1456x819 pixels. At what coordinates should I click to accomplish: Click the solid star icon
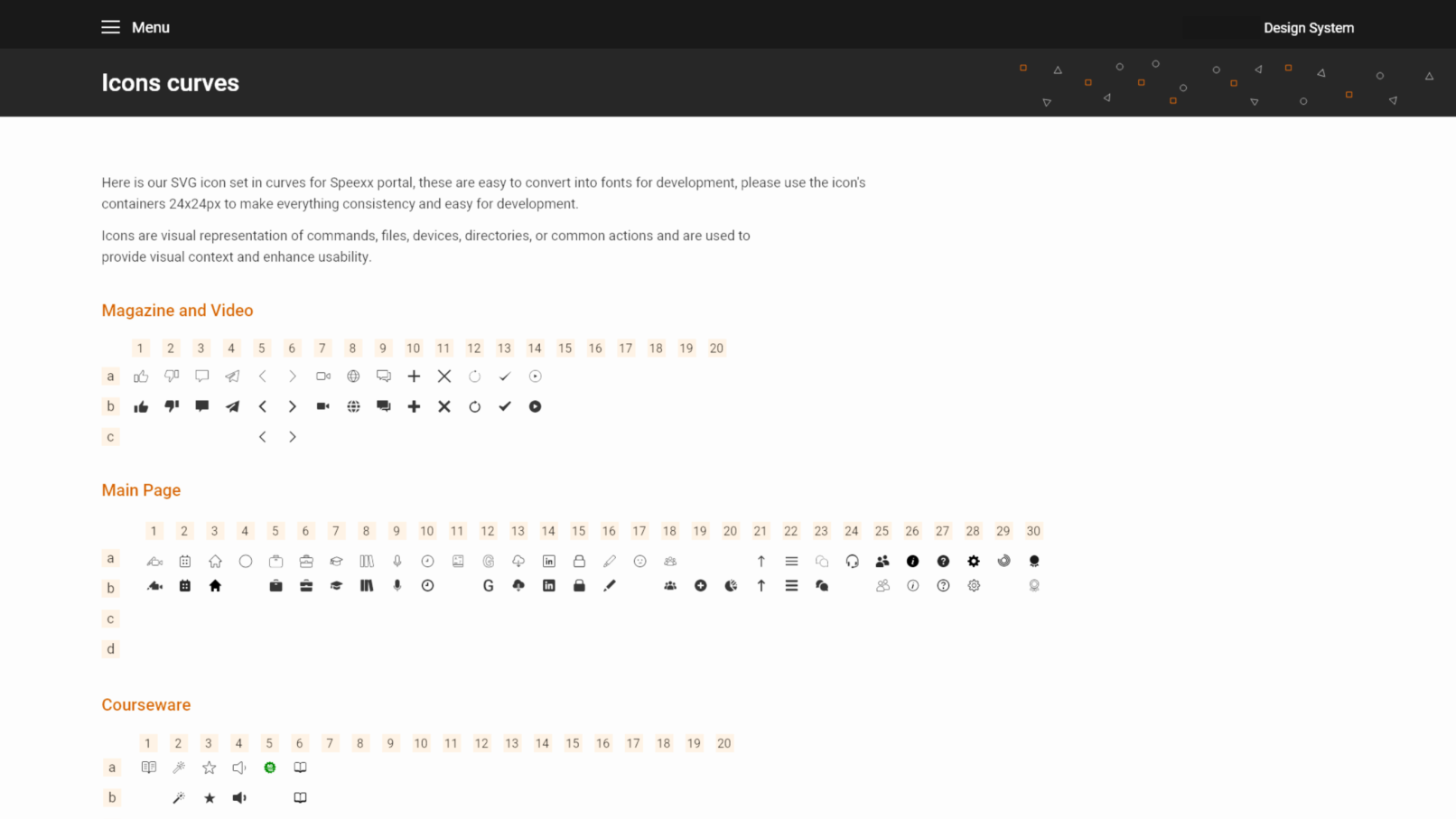pos(210,798)
